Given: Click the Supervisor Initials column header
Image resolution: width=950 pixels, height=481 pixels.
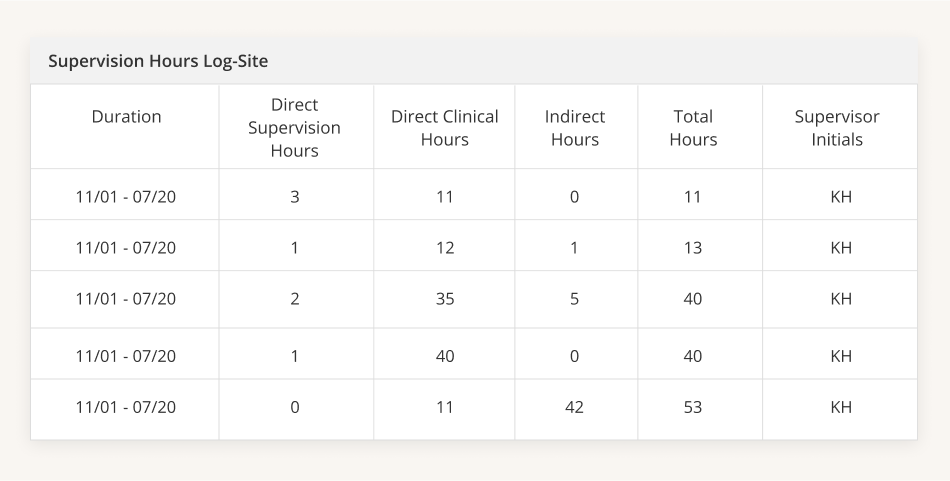Looking at the screenshot, I should click(837, 128).
